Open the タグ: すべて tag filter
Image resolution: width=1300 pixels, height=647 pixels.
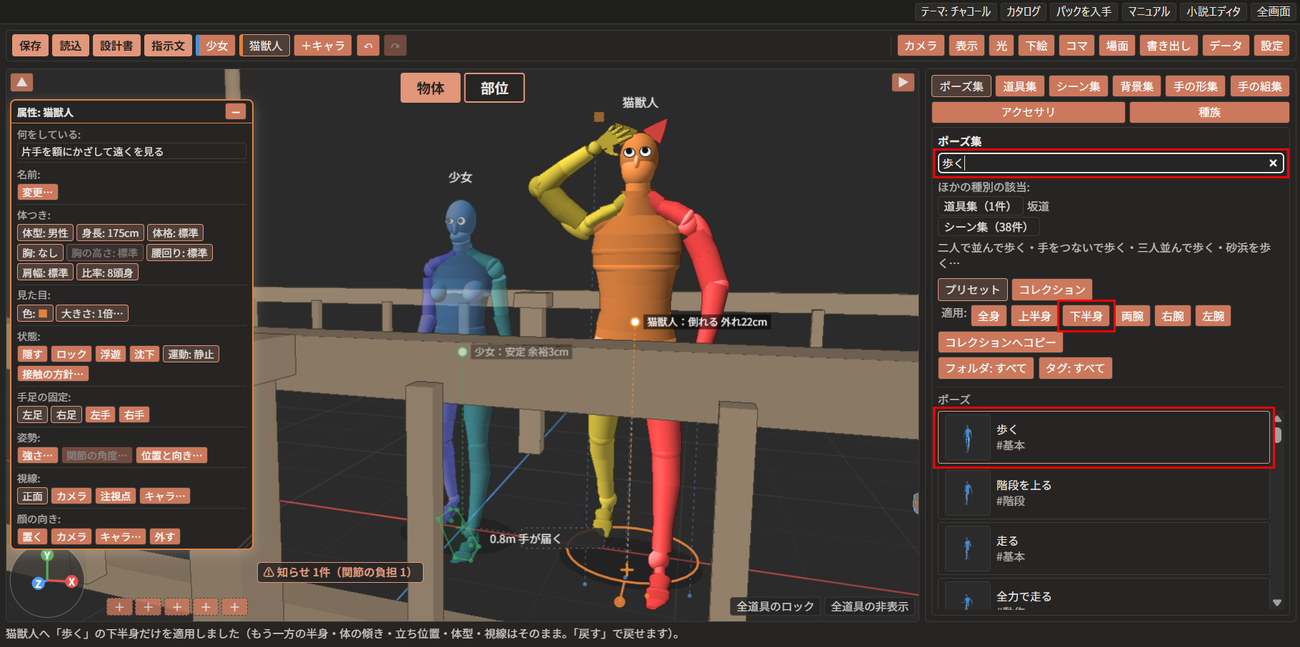[1075, 368]
